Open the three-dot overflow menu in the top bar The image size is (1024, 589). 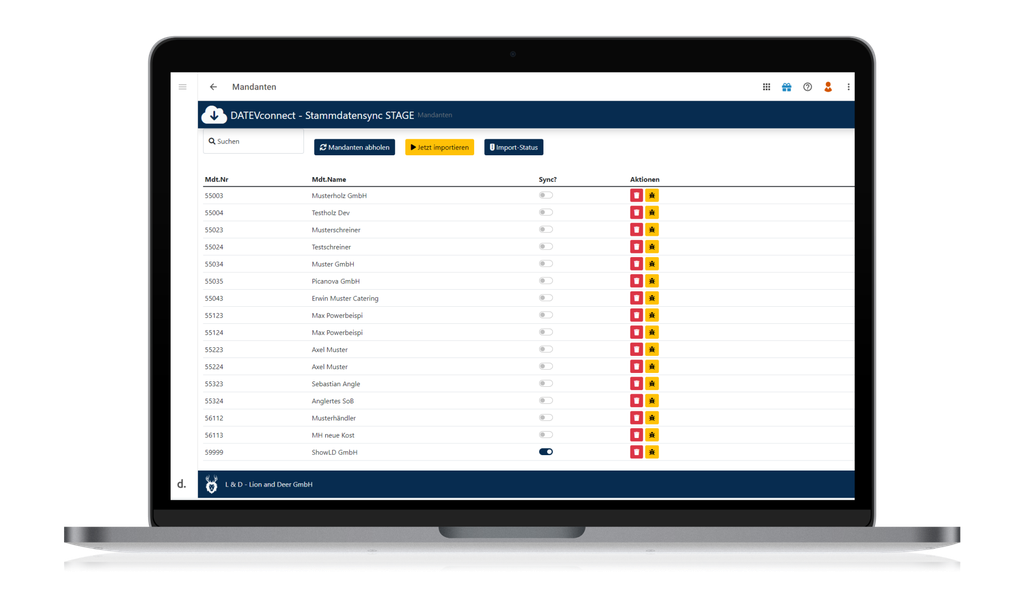click(x=848, y=87)
